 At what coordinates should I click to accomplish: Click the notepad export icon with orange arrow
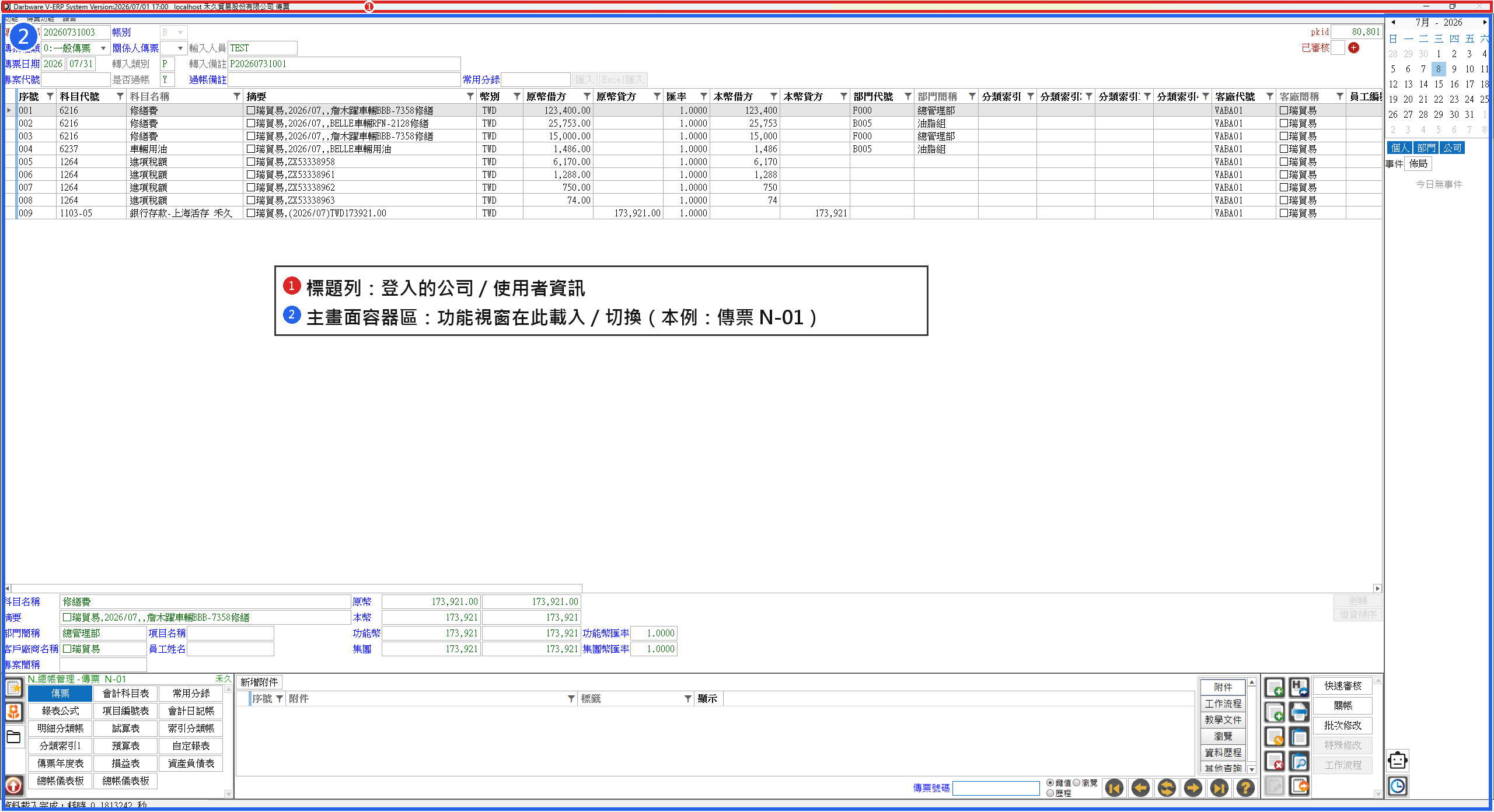point(1299,786)
